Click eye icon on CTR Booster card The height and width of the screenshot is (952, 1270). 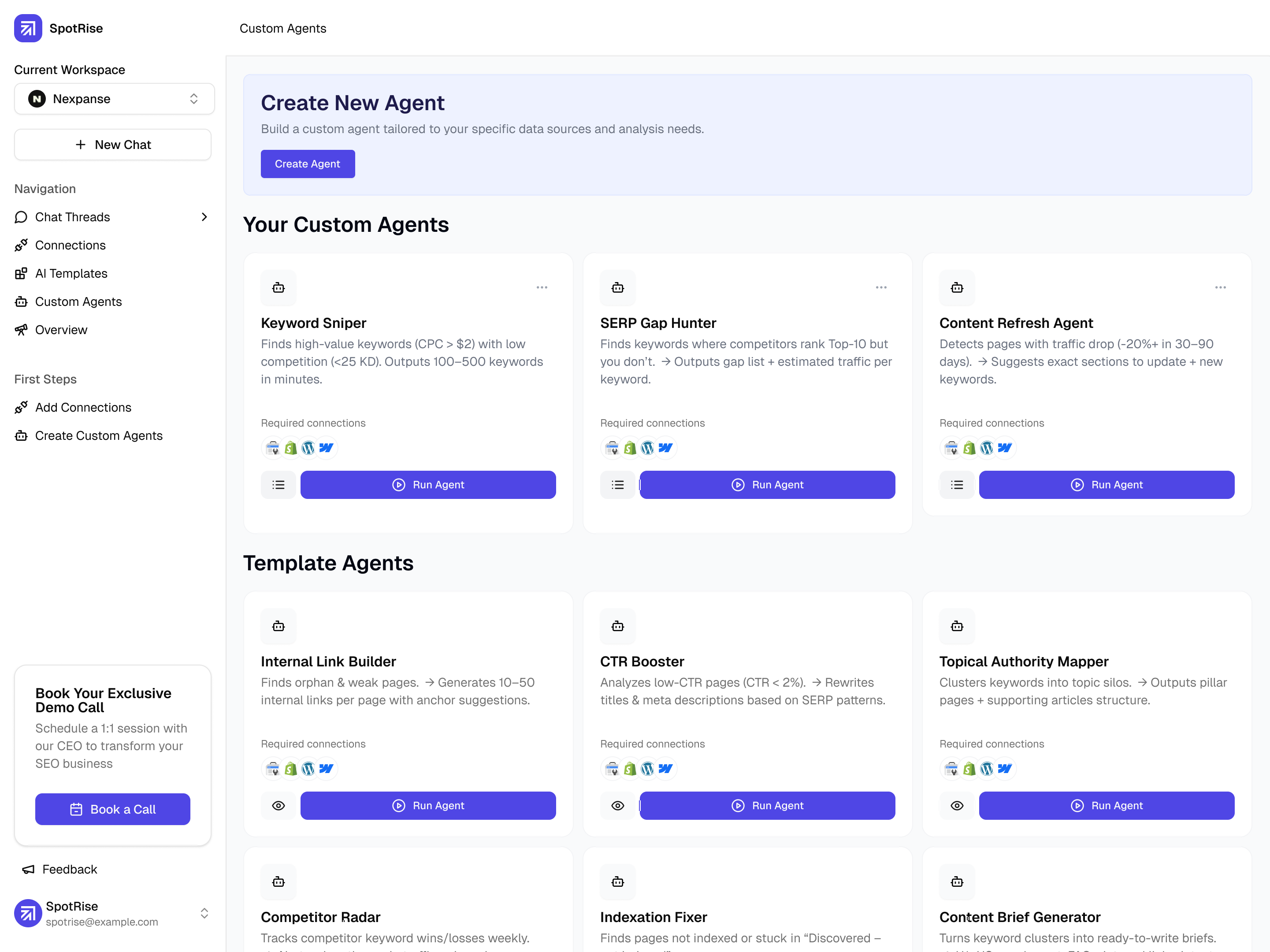pos(618,806)
